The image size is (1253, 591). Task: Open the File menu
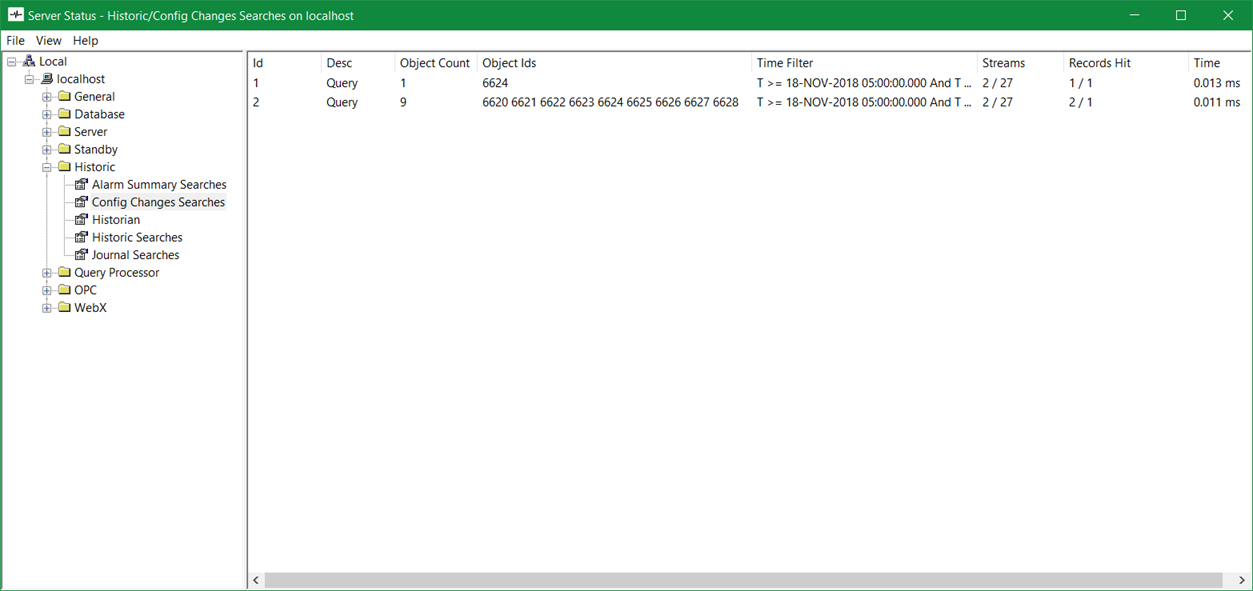15,41
